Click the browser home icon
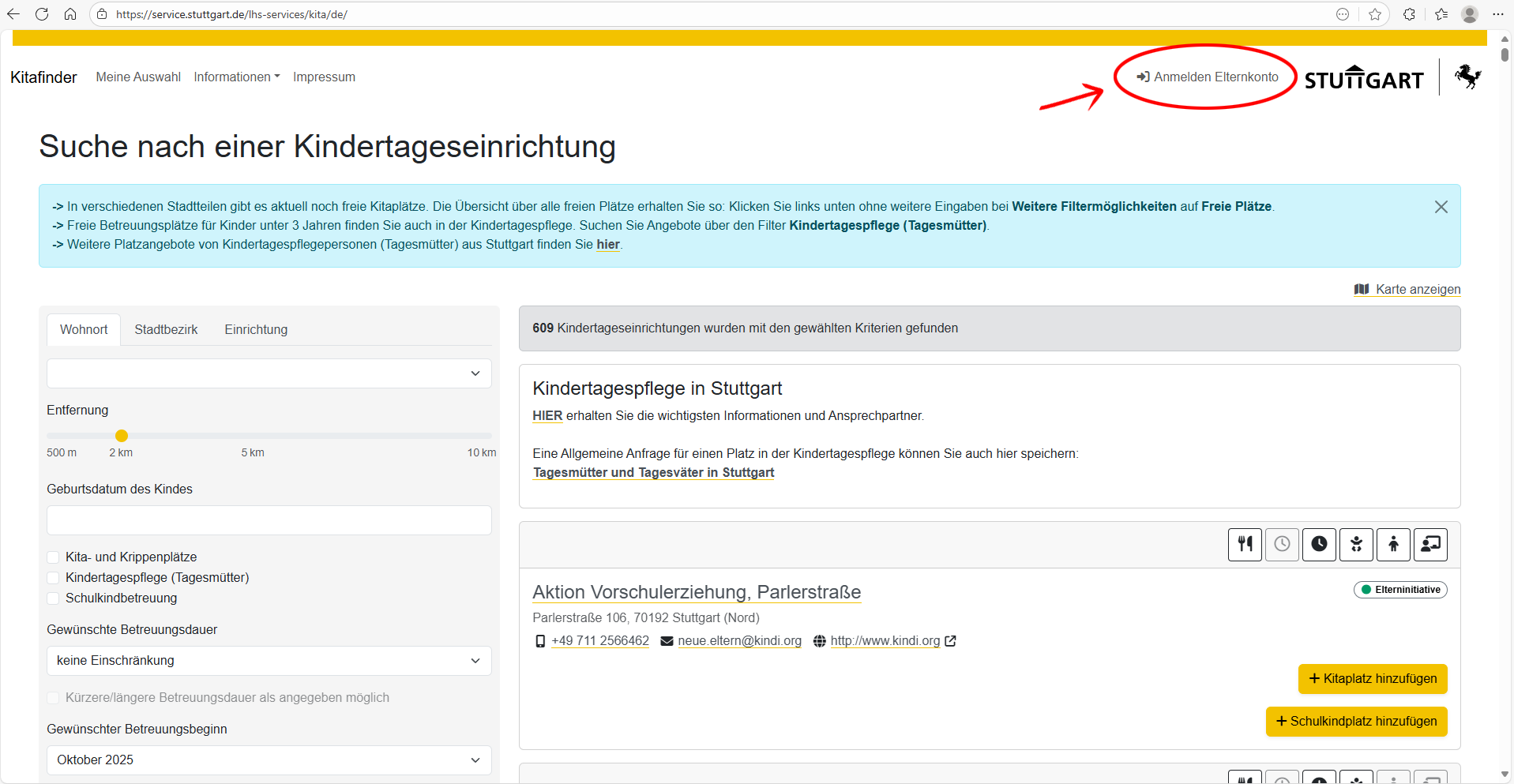 click(70, 14)
